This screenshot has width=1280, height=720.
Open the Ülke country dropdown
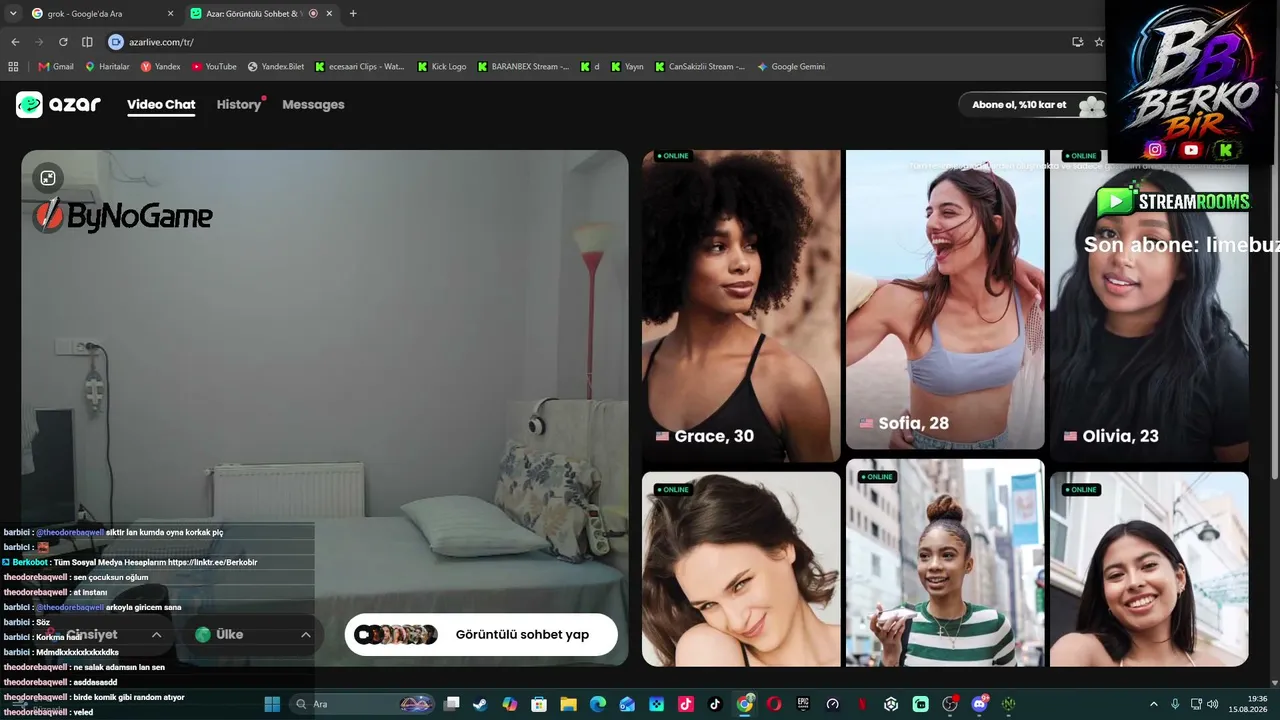click(x=253, y=635)
